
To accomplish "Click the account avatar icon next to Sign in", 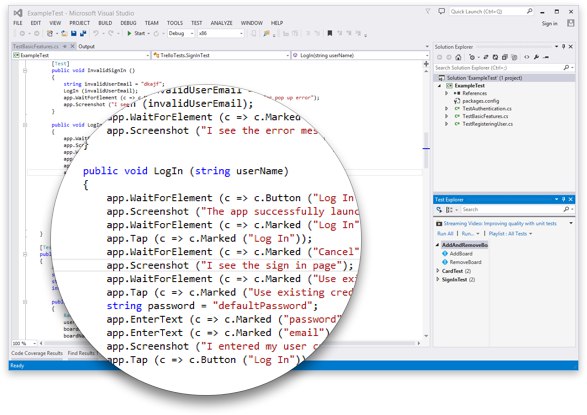I will (x=571, y=23).
